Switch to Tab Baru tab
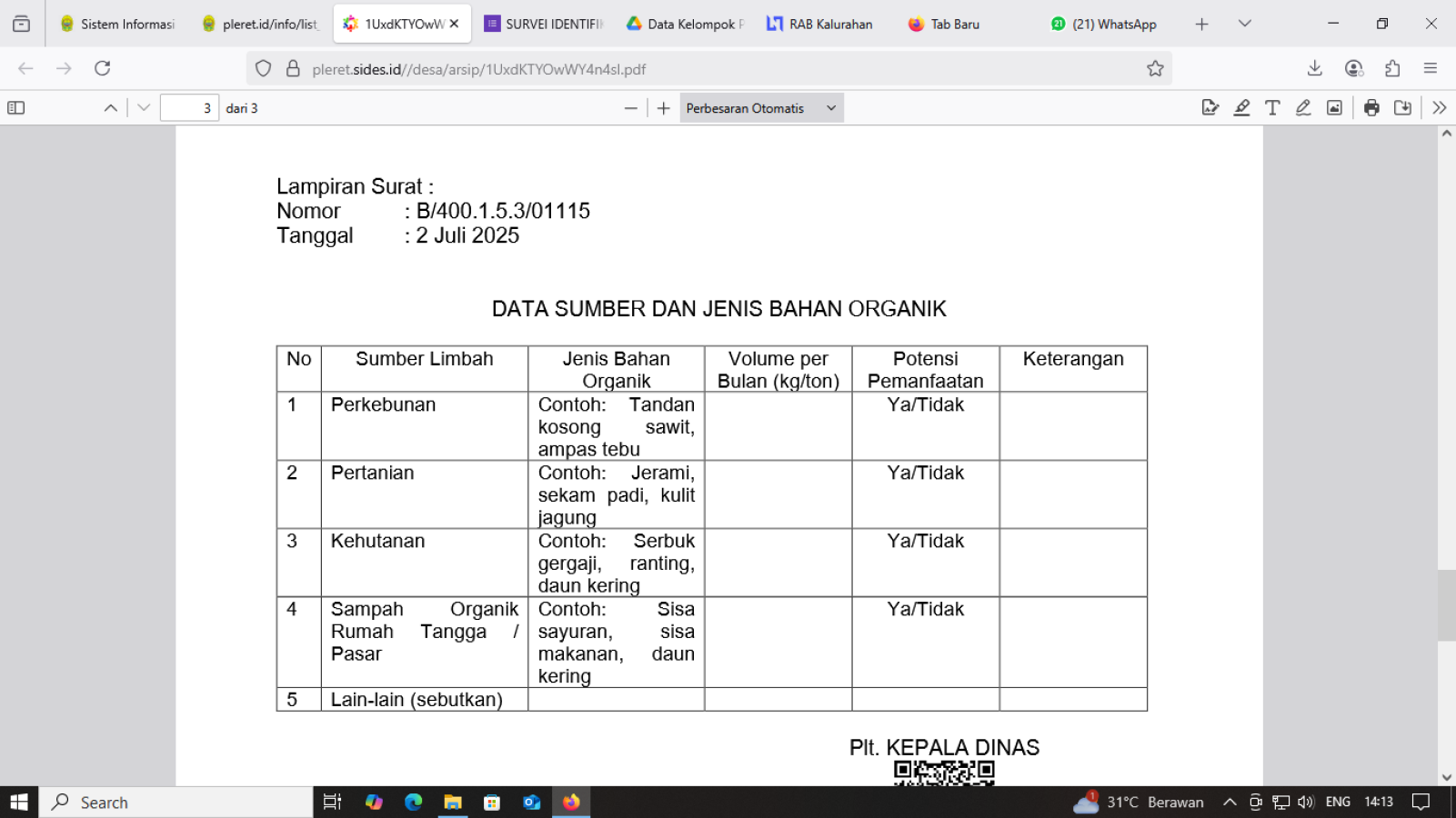Screen dimensions: 1456x818 tap(969, 25)
